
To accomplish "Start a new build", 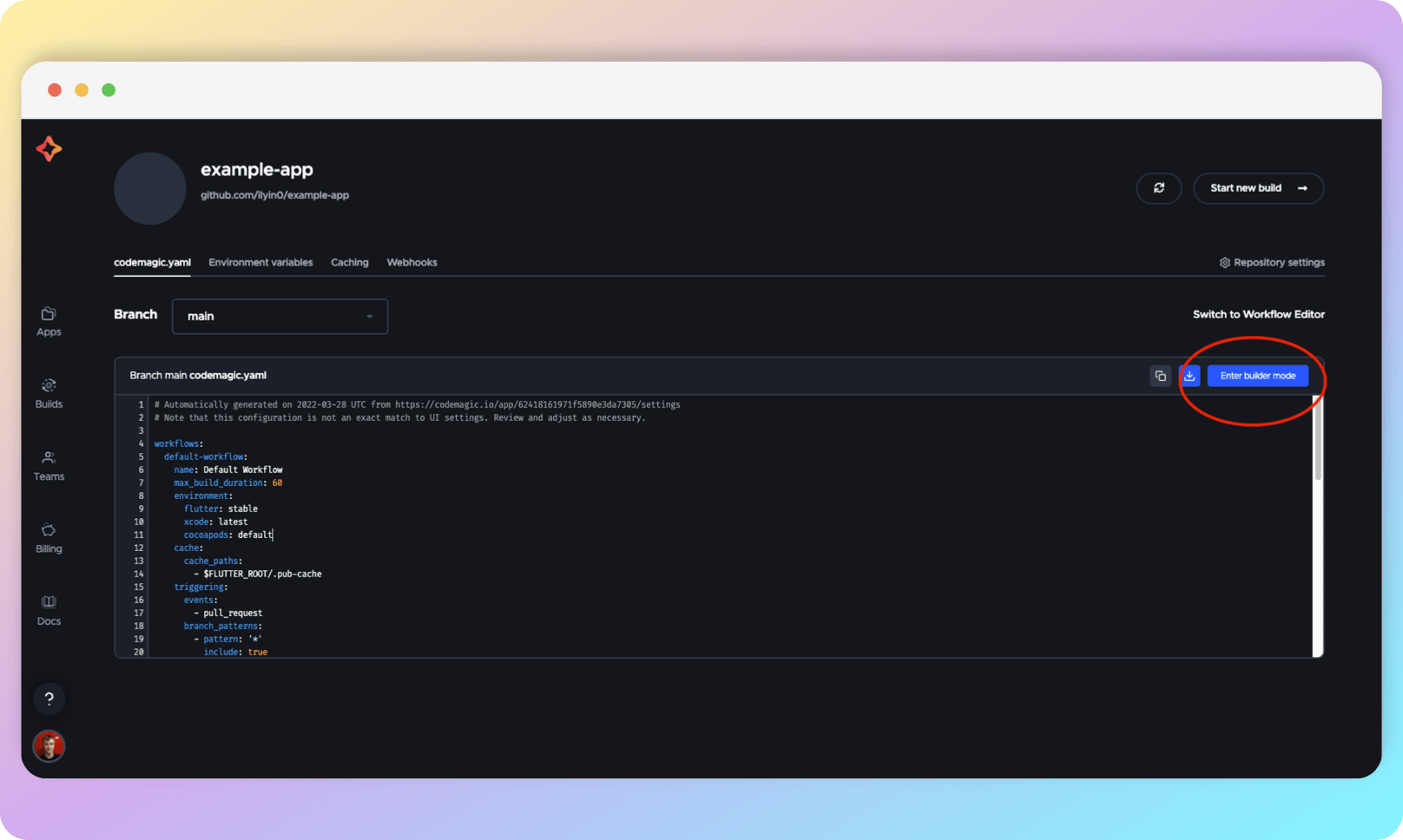I will pos(1258,187).
